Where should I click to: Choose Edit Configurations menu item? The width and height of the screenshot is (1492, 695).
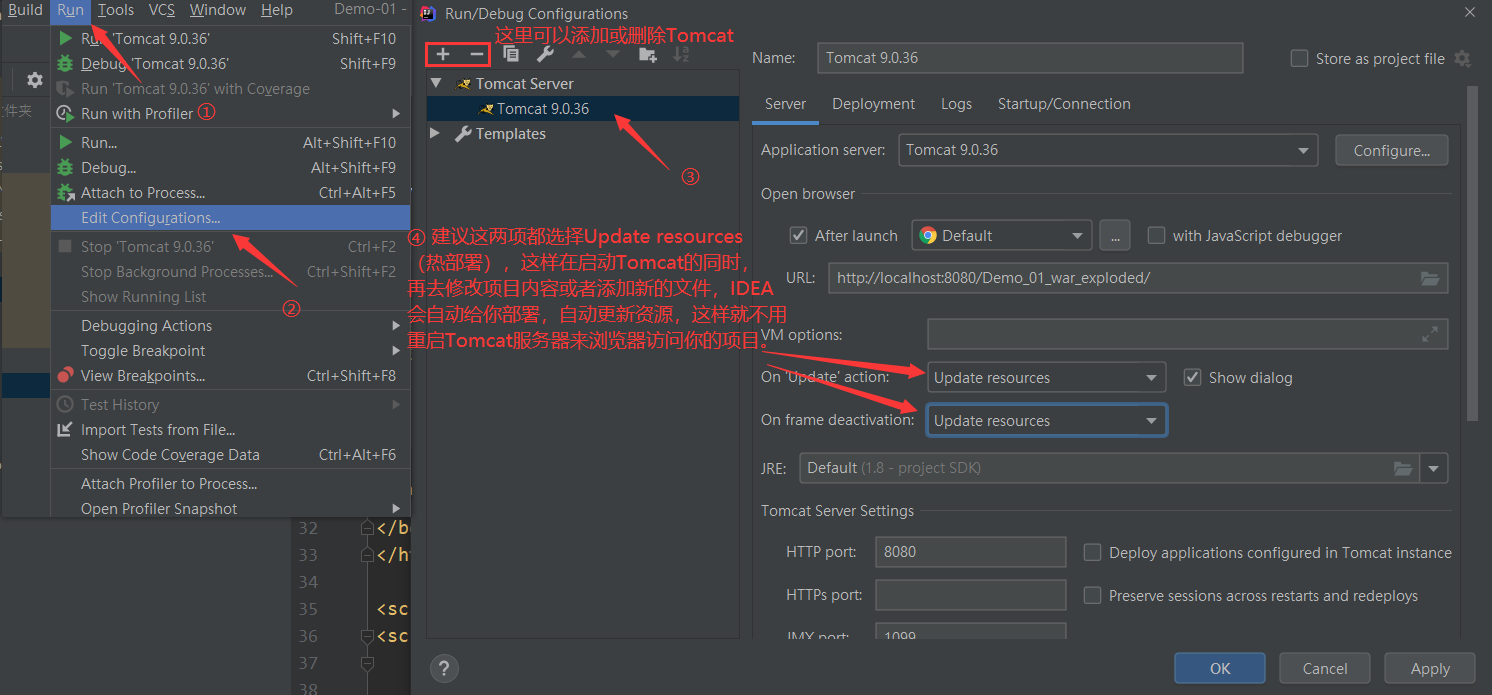[230, 217]
